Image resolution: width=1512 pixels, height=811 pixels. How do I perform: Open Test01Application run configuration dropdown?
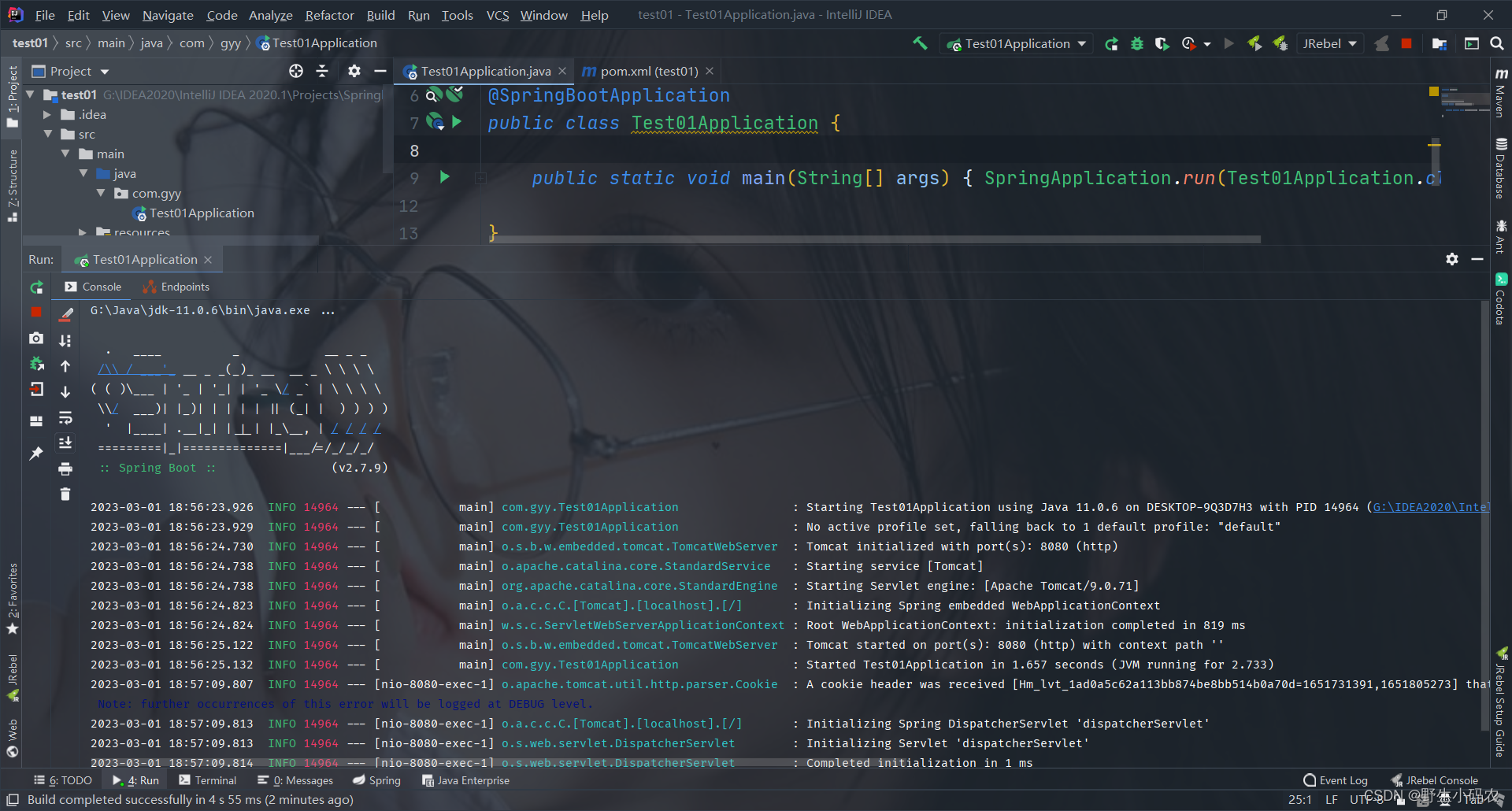click(1017, 44)
